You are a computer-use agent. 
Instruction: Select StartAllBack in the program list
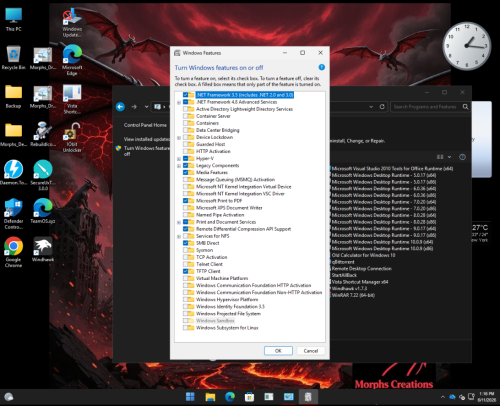point(344,275)
